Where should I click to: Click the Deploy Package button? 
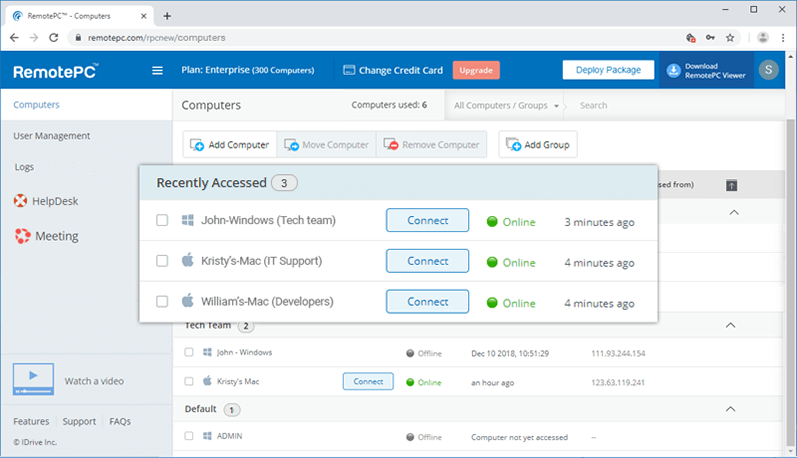pos(608,70)
